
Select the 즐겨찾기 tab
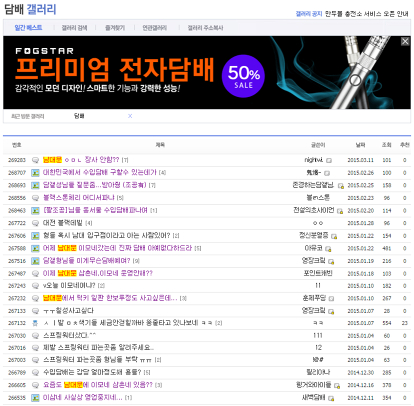115,28
